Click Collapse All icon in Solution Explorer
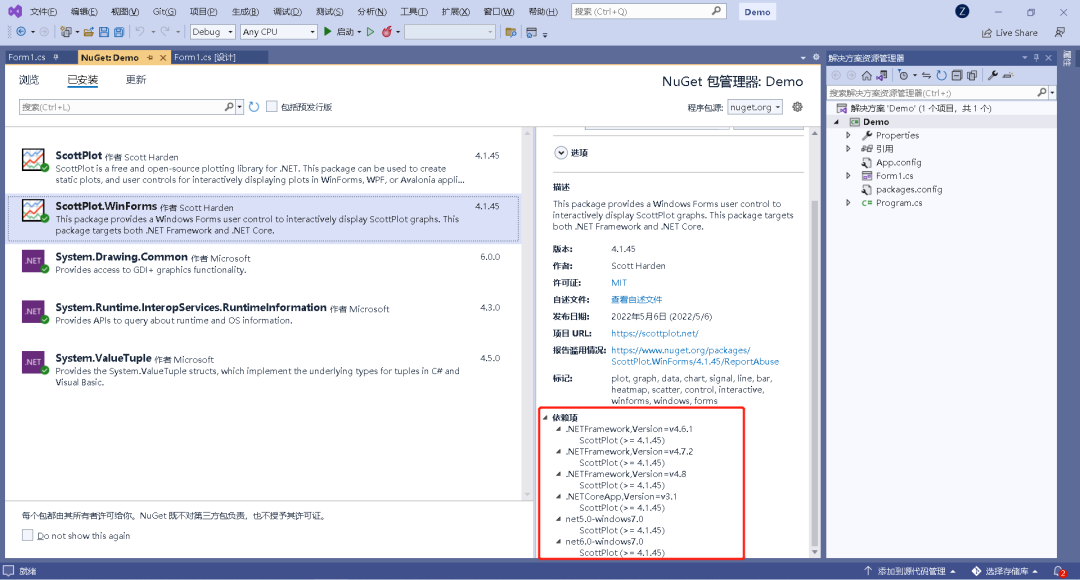Viewport: 1080px width, 580px height. [x=957, y=75]
